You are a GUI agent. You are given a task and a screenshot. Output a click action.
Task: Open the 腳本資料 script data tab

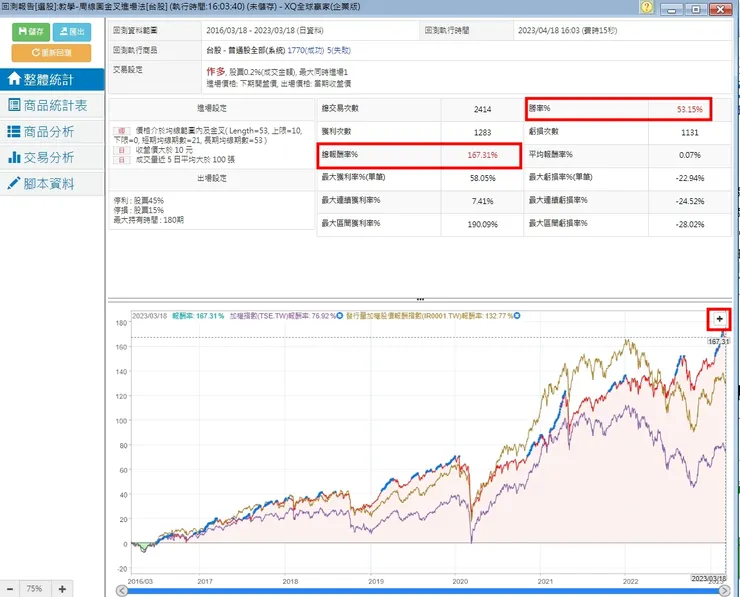click(x=51, y=184)
